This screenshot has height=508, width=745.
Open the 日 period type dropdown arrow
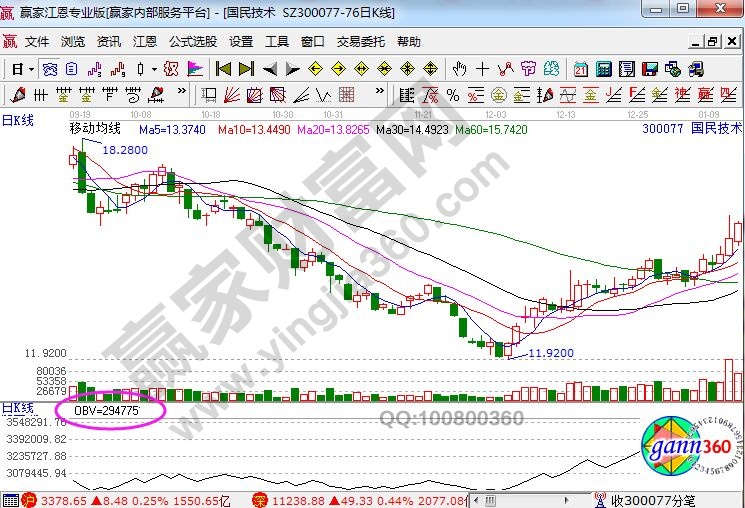(31, 69)
